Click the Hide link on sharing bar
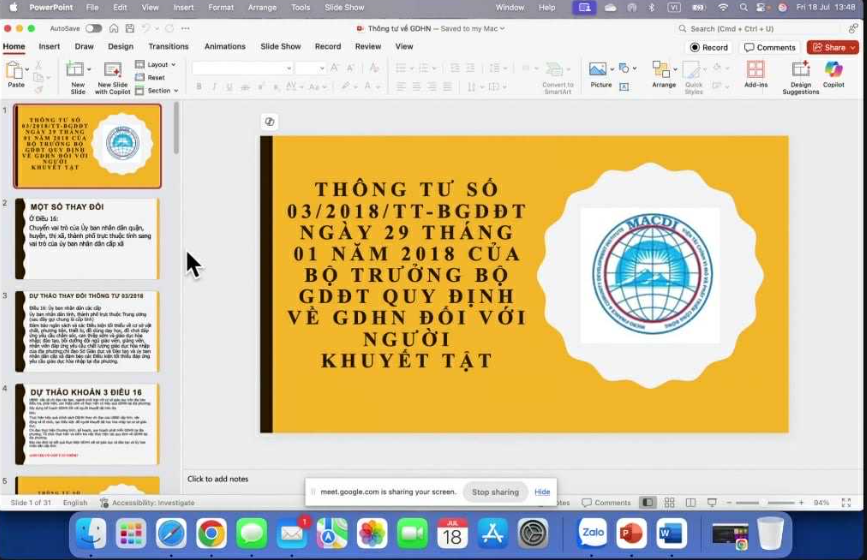Image resolution: width=867 pixels, height=560 pixels. click(x=542, y=492)
